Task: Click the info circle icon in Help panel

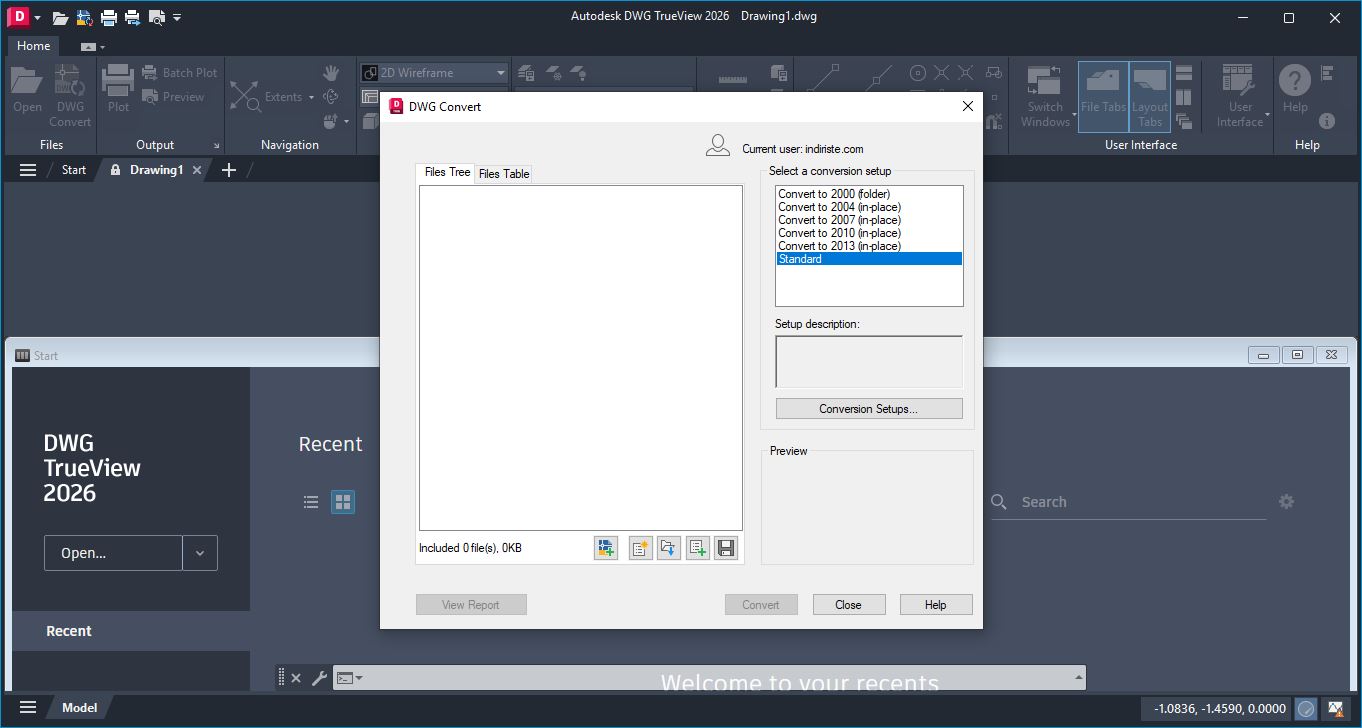Action: [1327, 121]
